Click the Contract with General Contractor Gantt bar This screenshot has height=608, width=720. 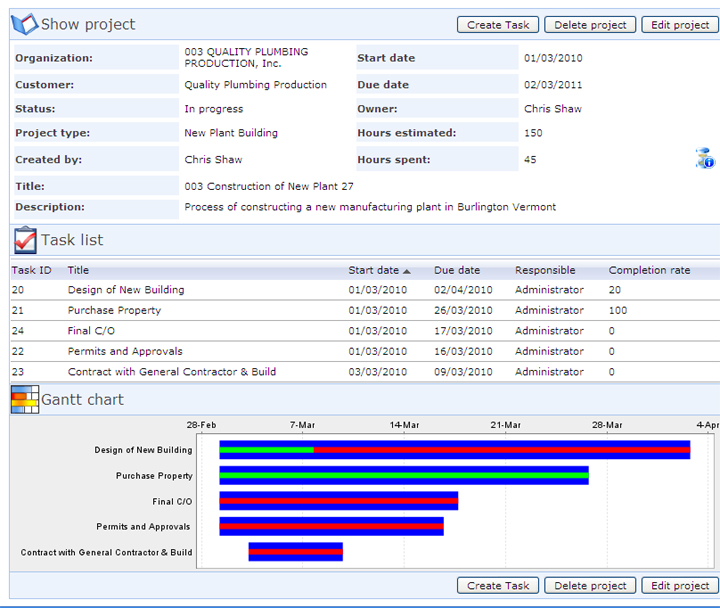click(296, 552)
